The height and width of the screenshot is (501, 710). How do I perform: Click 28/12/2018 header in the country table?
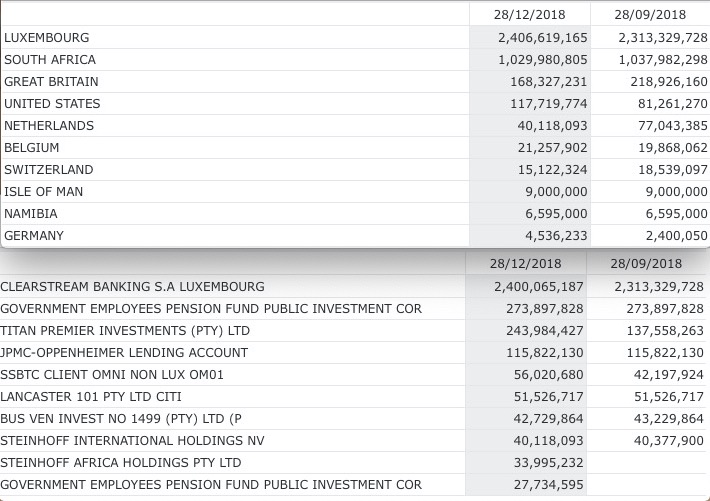[529, 14]
